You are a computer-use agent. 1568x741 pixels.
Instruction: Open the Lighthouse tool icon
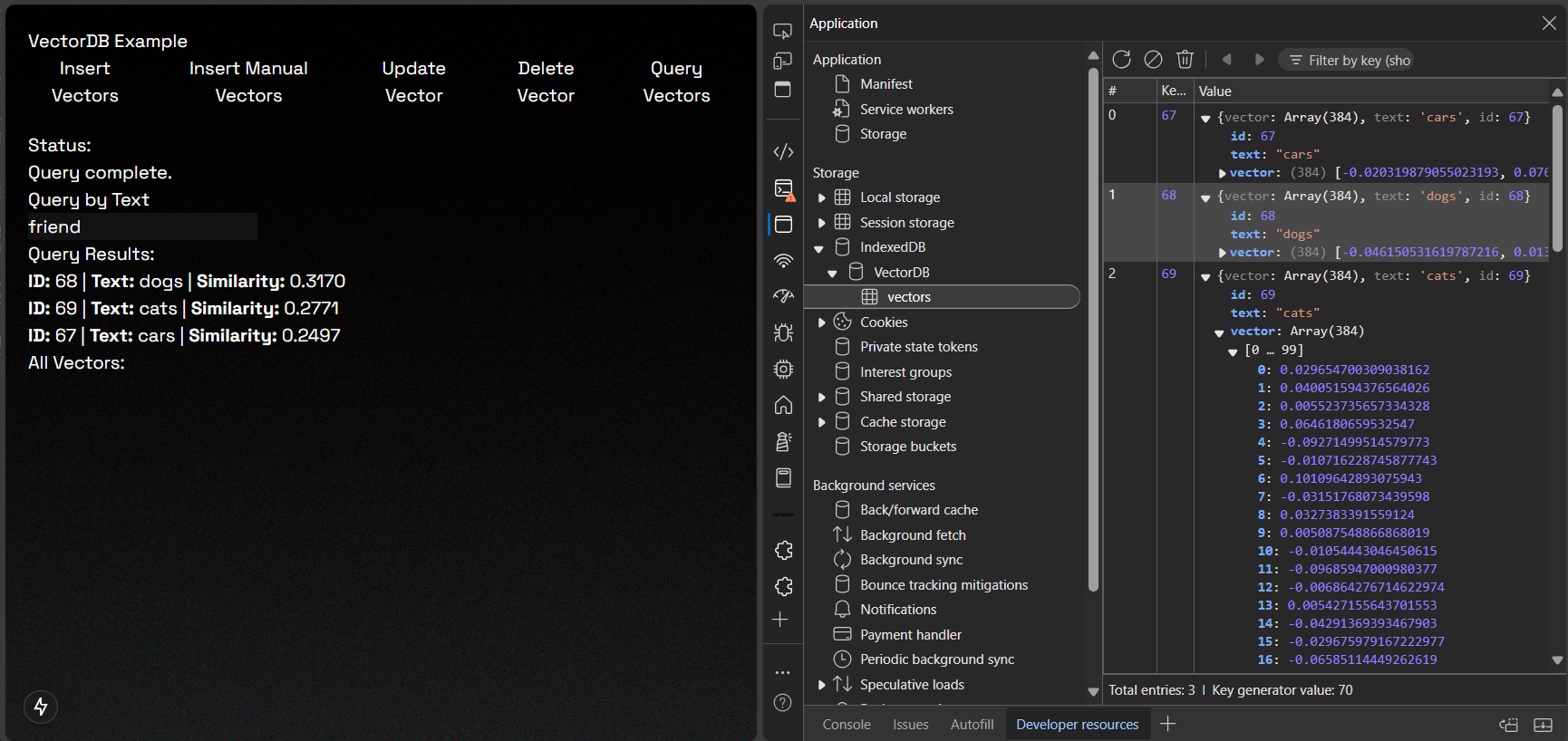(783, 441)
